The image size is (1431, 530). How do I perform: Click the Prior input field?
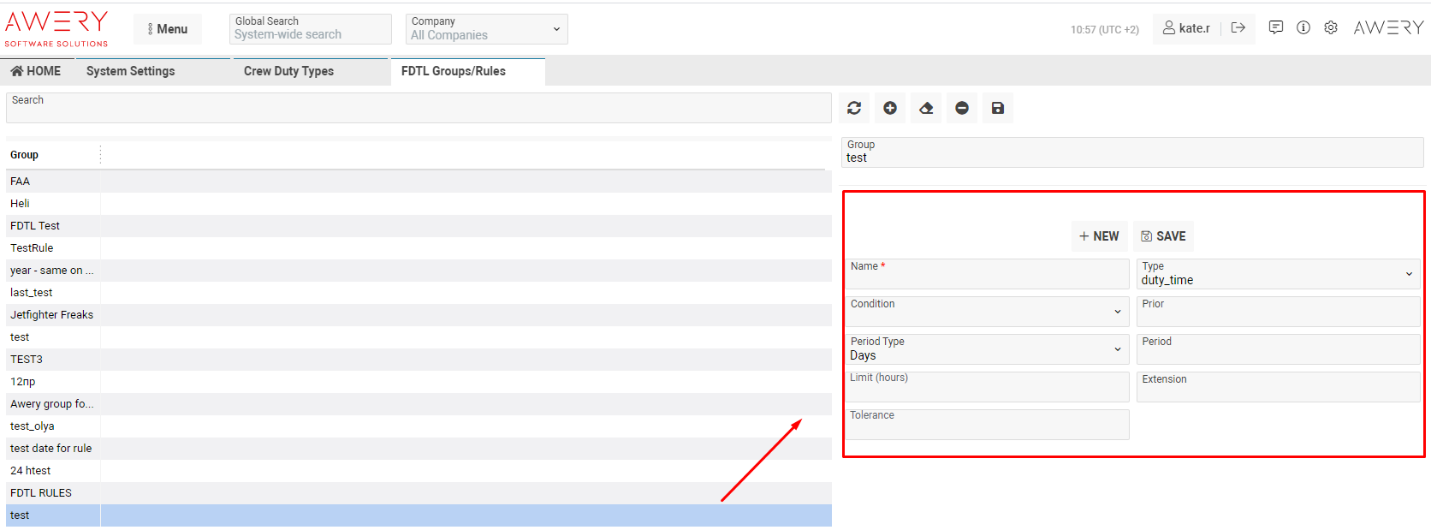pos(1278,311)
